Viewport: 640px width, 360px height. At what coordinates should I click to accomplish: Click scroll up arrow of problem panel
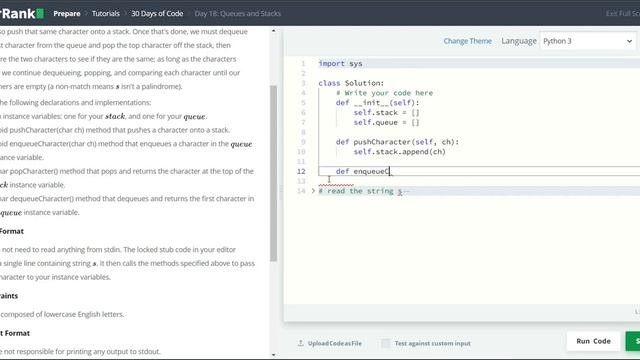pos(273,31)
